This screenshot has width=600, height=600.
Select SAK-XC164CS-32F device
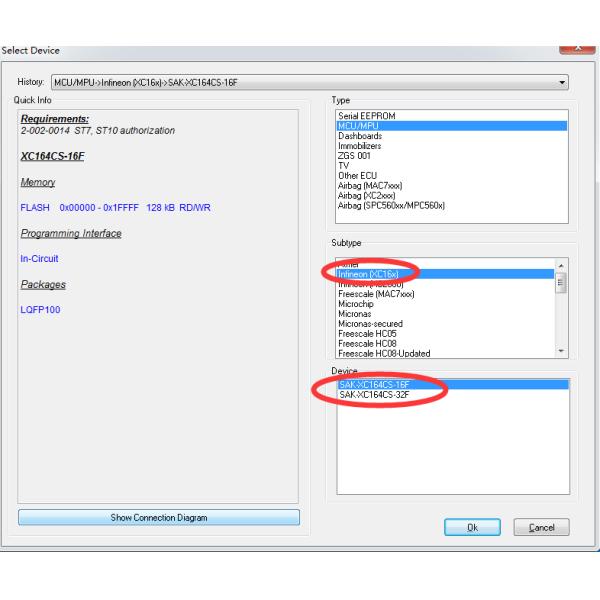(374, 394)
